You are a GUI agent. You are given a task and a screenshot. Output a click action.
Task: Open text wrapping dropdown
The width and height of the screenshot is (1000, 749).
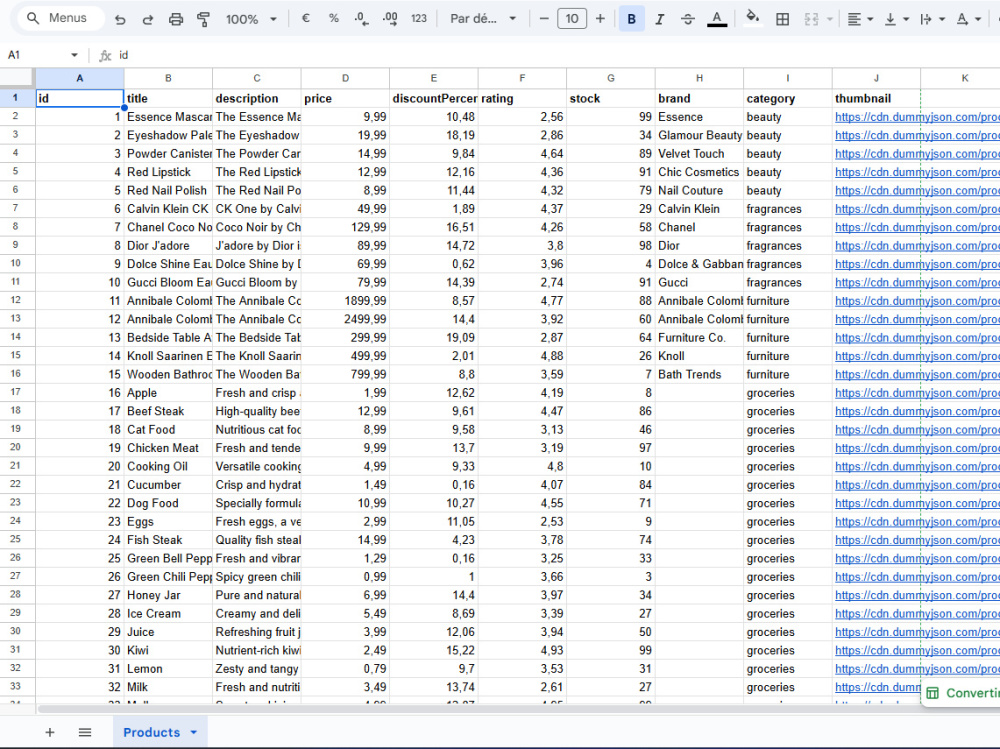932,19
